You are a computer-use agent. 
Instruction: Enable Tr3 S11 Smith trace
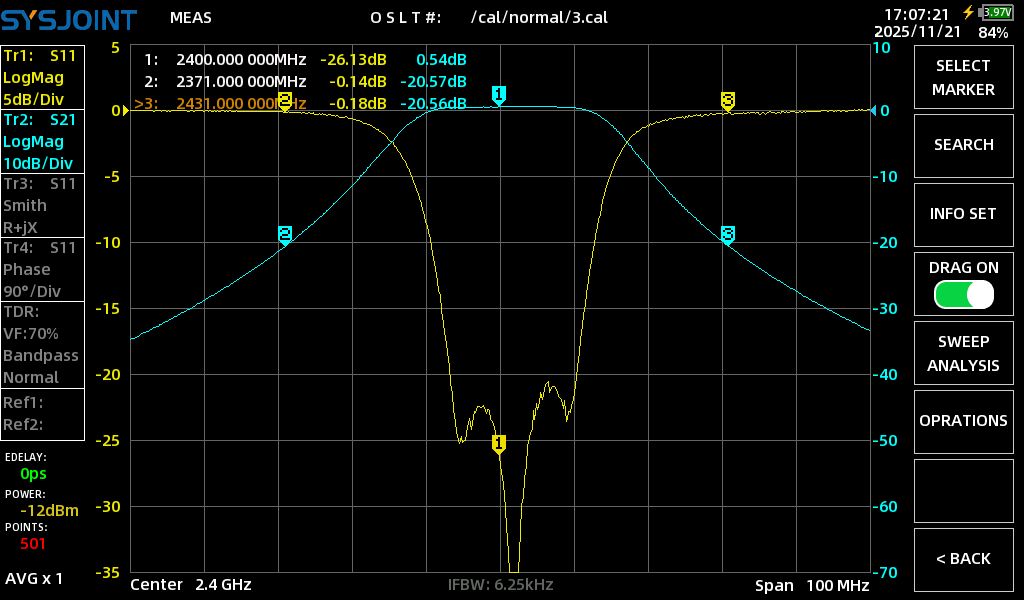click(43, 205)
